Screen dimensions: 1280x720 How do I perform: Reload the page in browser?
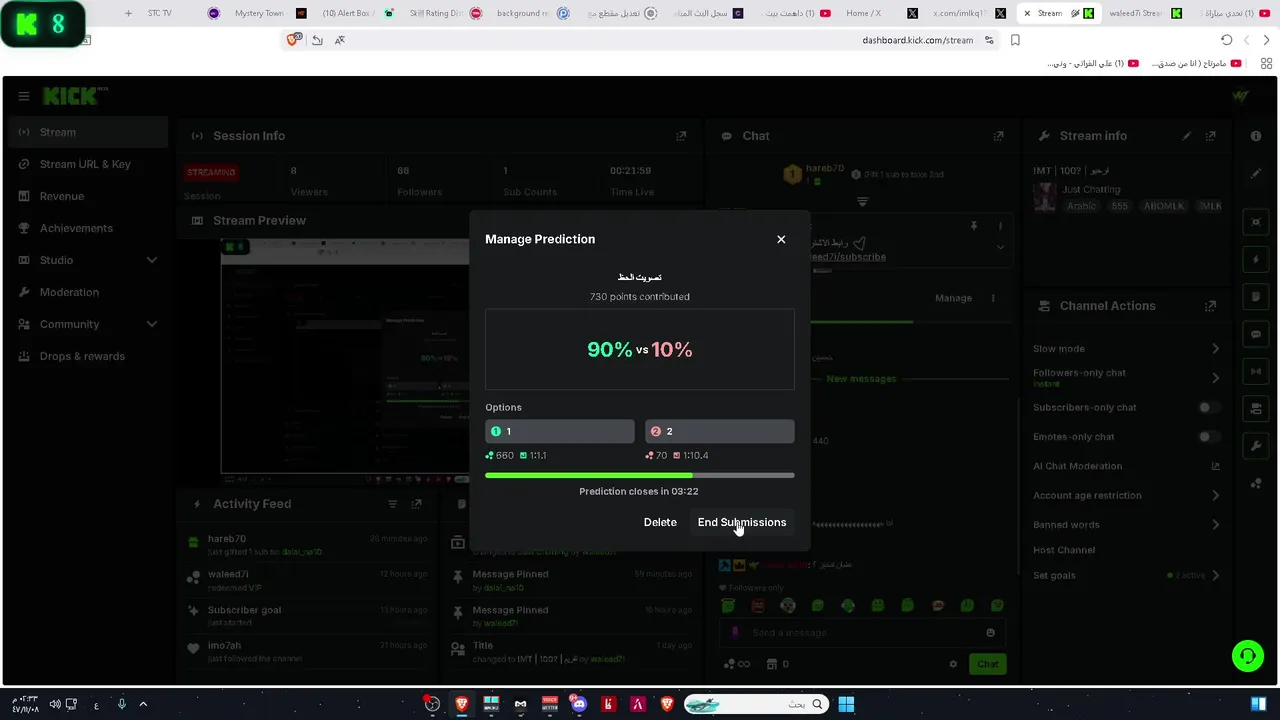(1227, 40)
